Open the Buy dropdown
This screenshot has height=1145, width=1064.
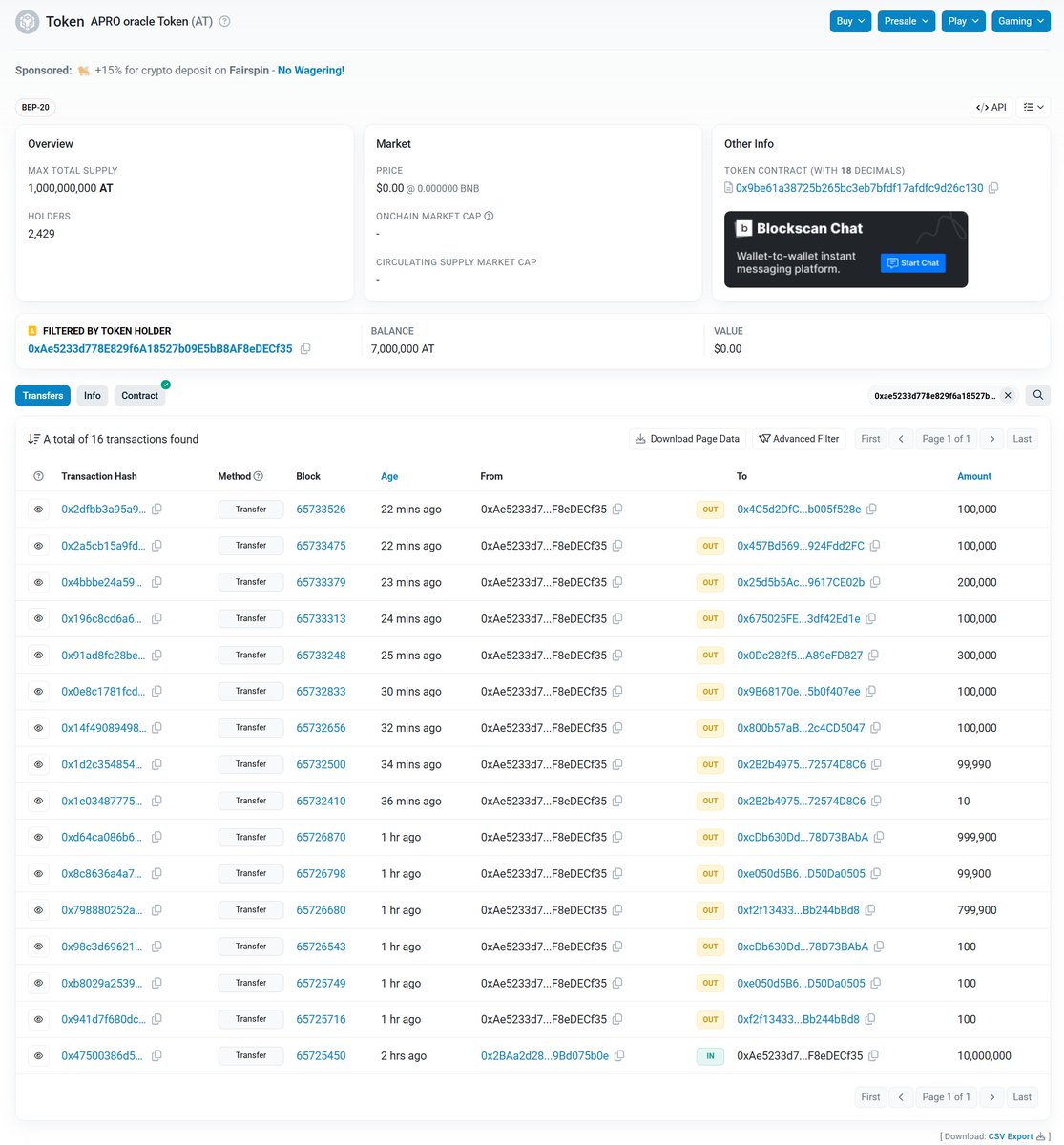click(850, 21)
